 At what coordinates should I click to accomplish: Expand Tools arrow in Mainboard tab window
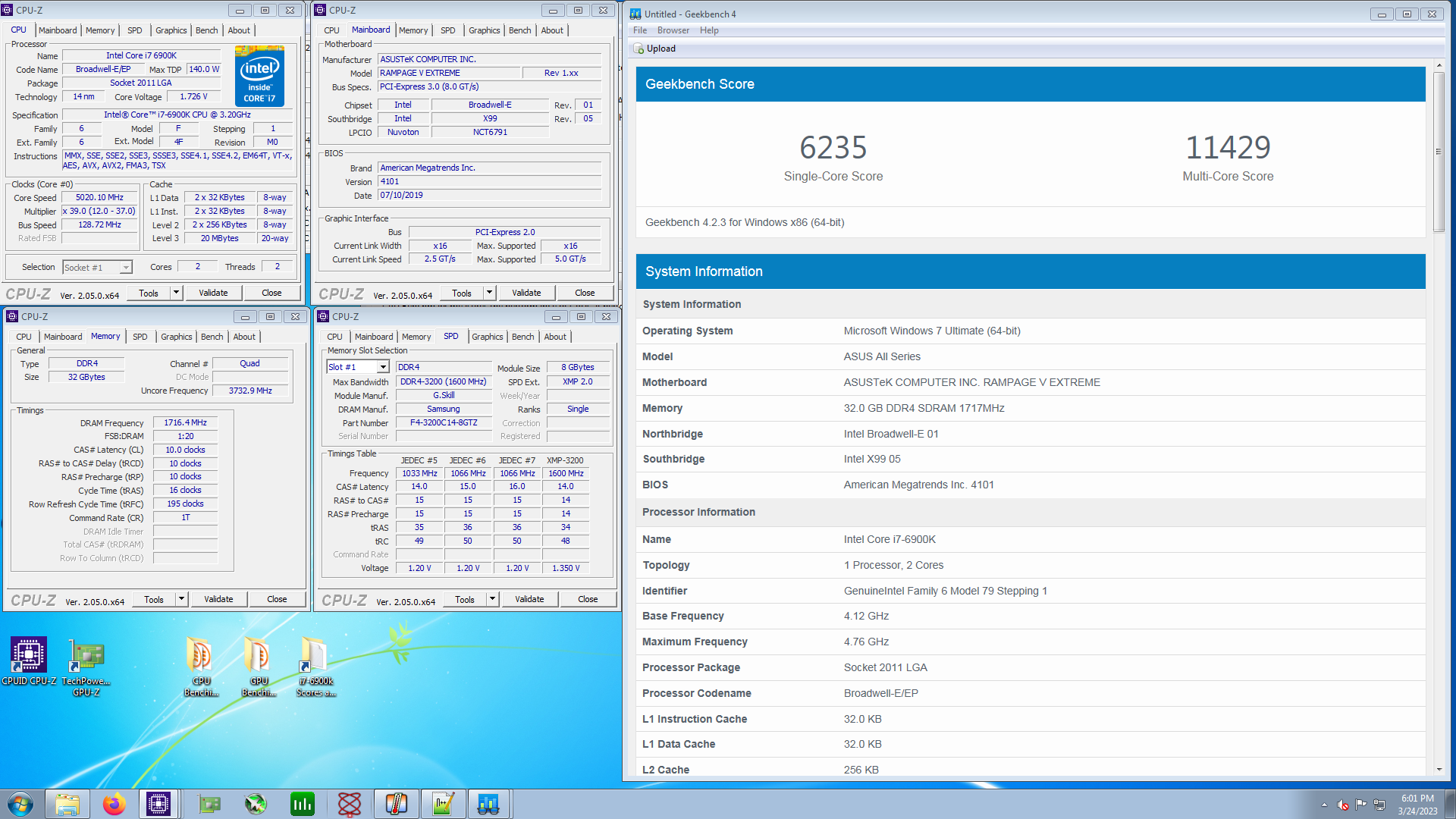point(489,293)
